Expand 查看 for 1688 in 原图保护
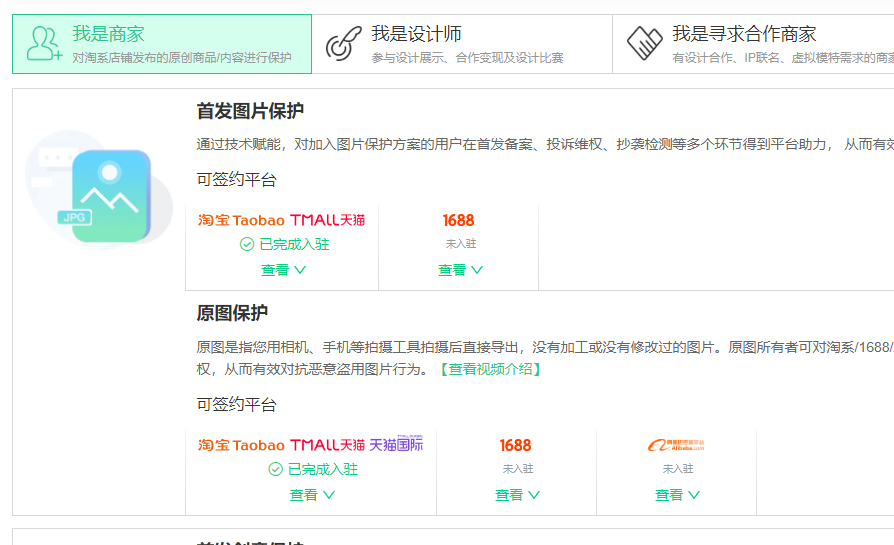894x545 pixels. point(517,495)
